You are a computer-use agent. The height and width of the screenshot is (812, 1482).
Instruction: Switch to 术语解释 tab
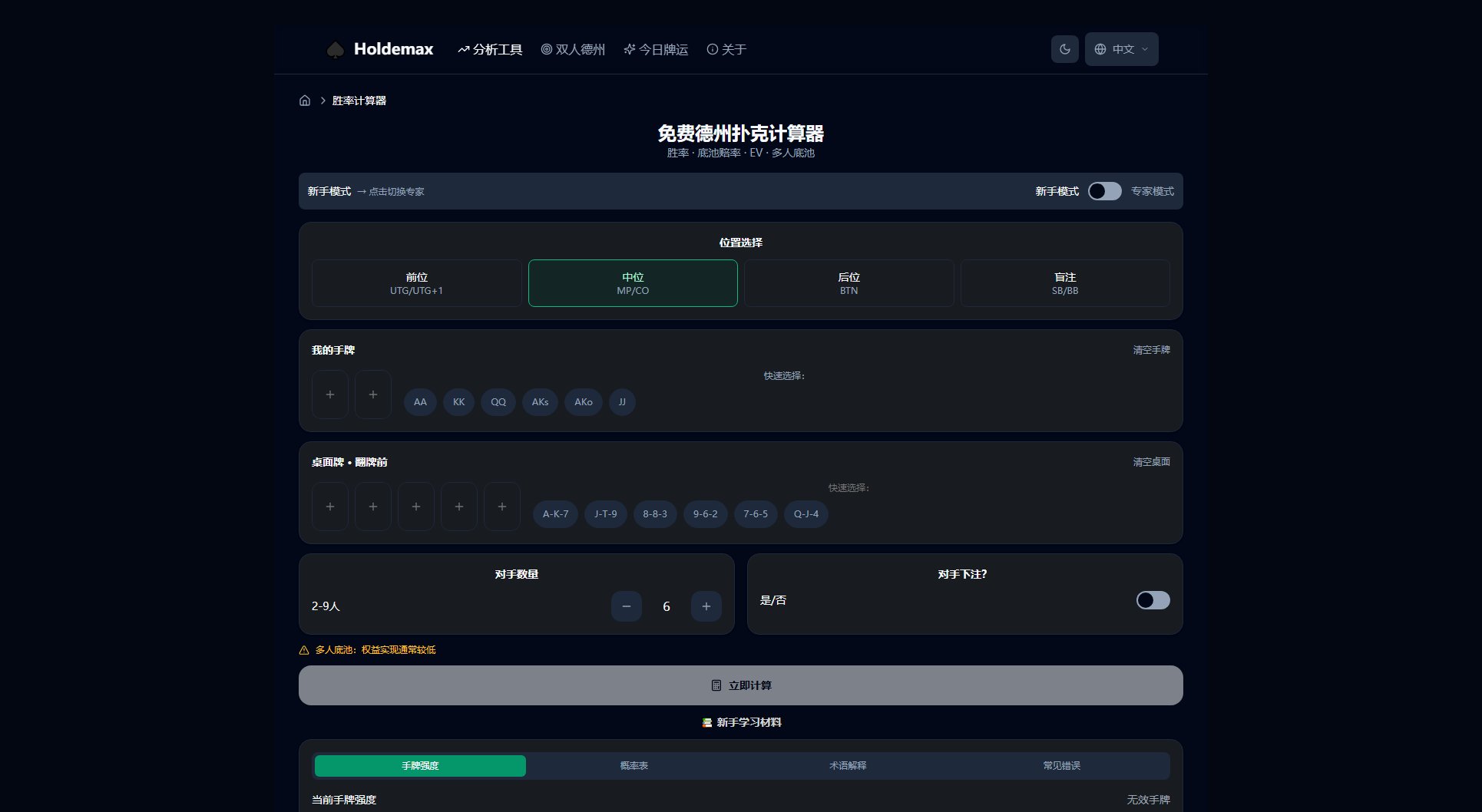pyautogui.click(x=848, y=766)
